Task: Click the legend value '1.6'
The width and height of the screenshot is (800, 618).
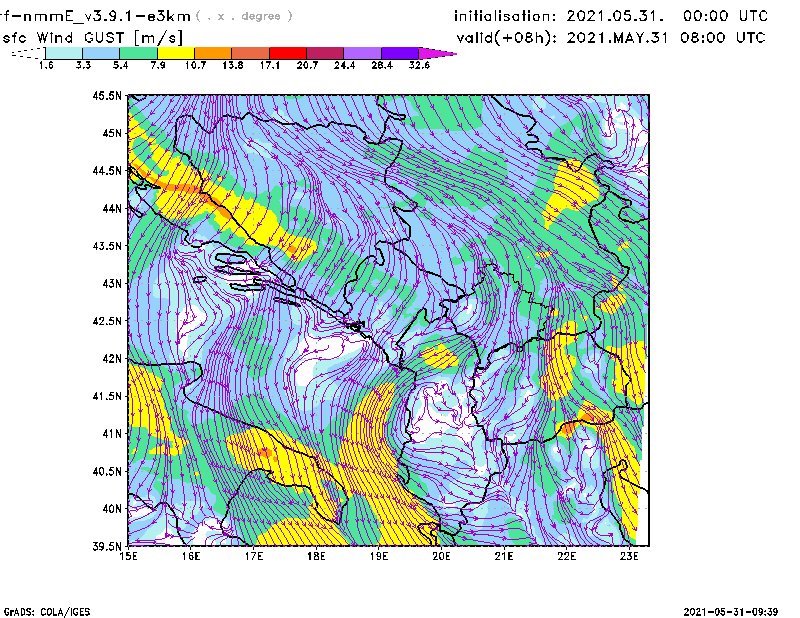Action: (x=46, y=65)
